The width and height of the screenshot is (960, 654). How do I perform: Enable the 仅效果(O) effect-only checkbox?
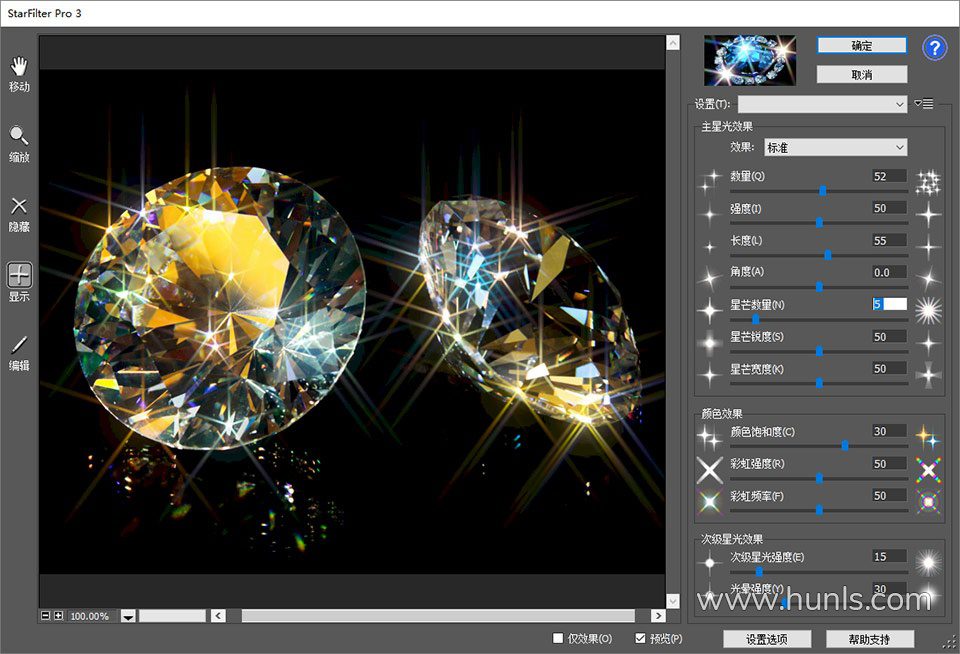tap(558, 638)
